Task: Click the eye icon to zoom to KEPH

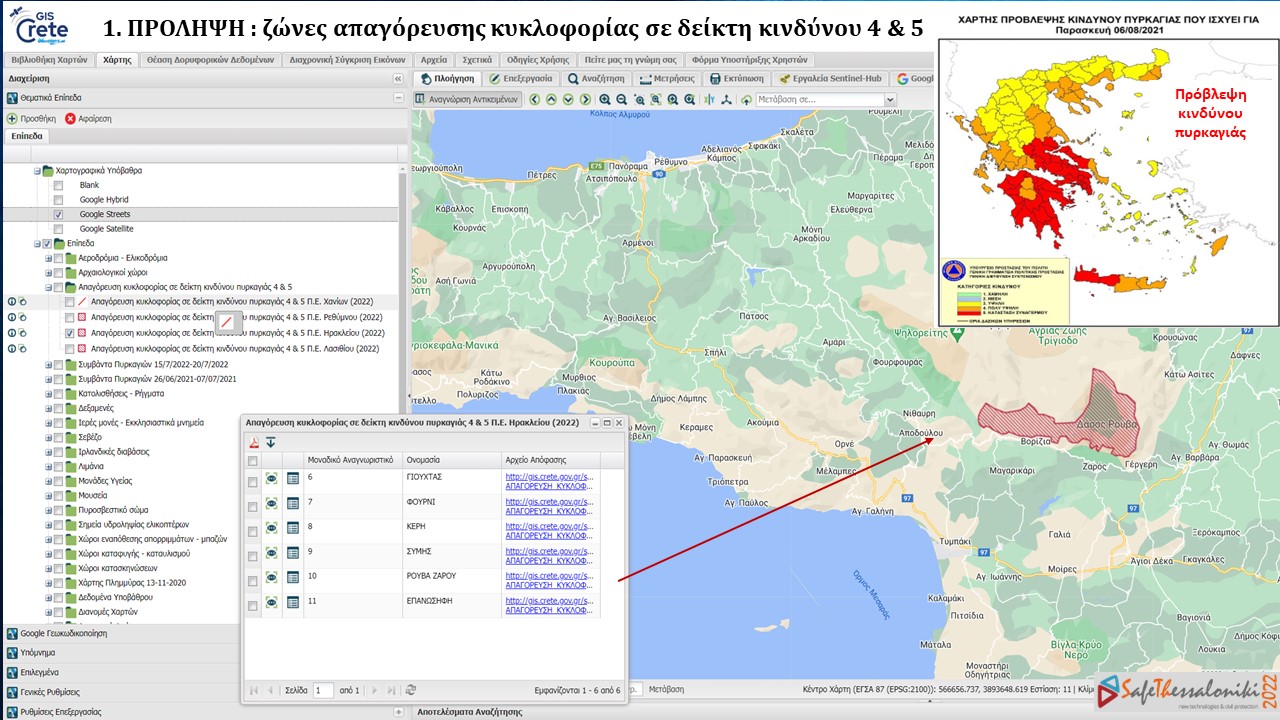Action: click(x=271, y=527)
